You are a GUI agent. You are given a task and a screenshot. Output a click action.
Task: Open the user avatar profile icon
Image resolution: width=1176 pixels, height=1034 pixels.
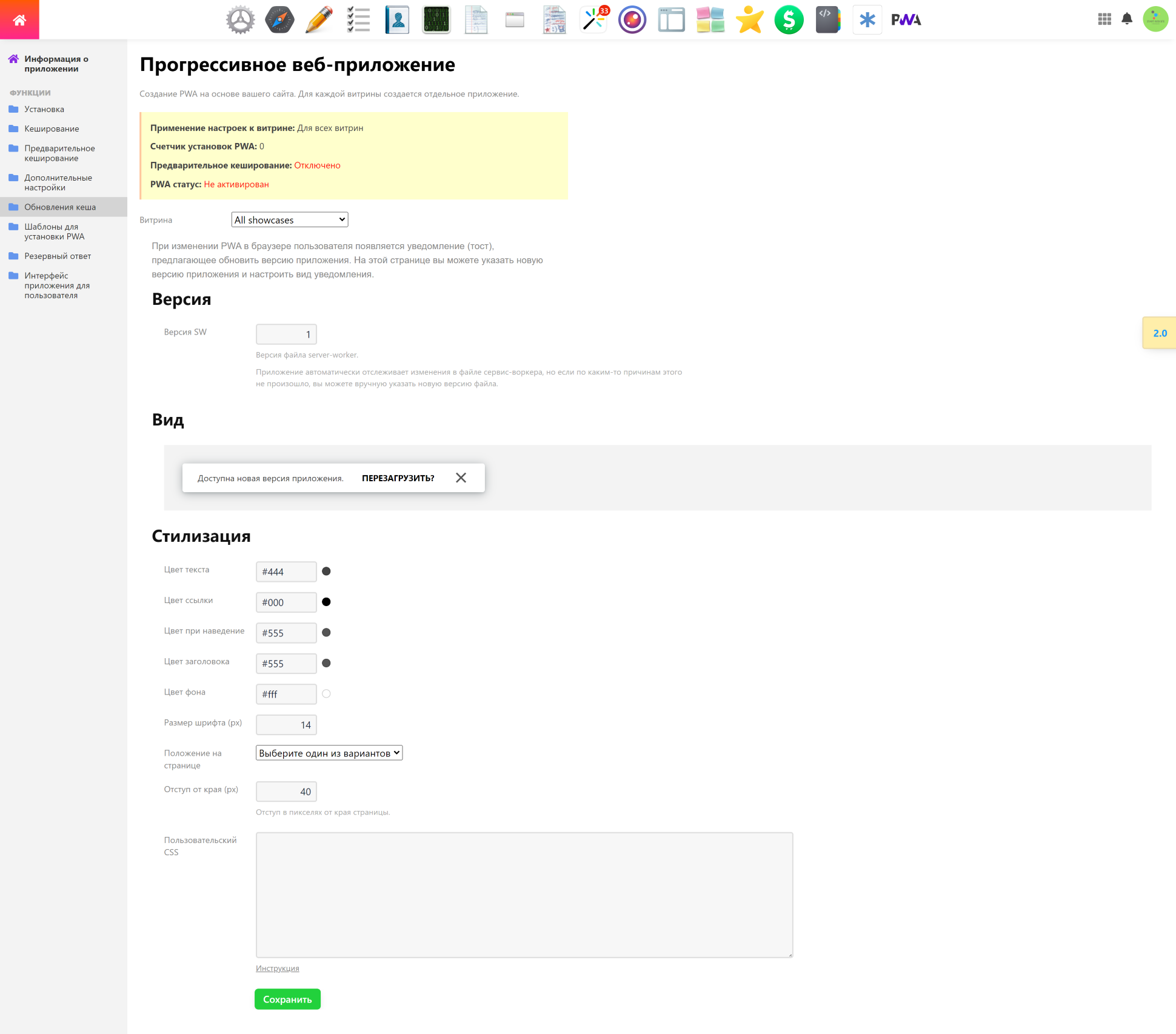1155,19
